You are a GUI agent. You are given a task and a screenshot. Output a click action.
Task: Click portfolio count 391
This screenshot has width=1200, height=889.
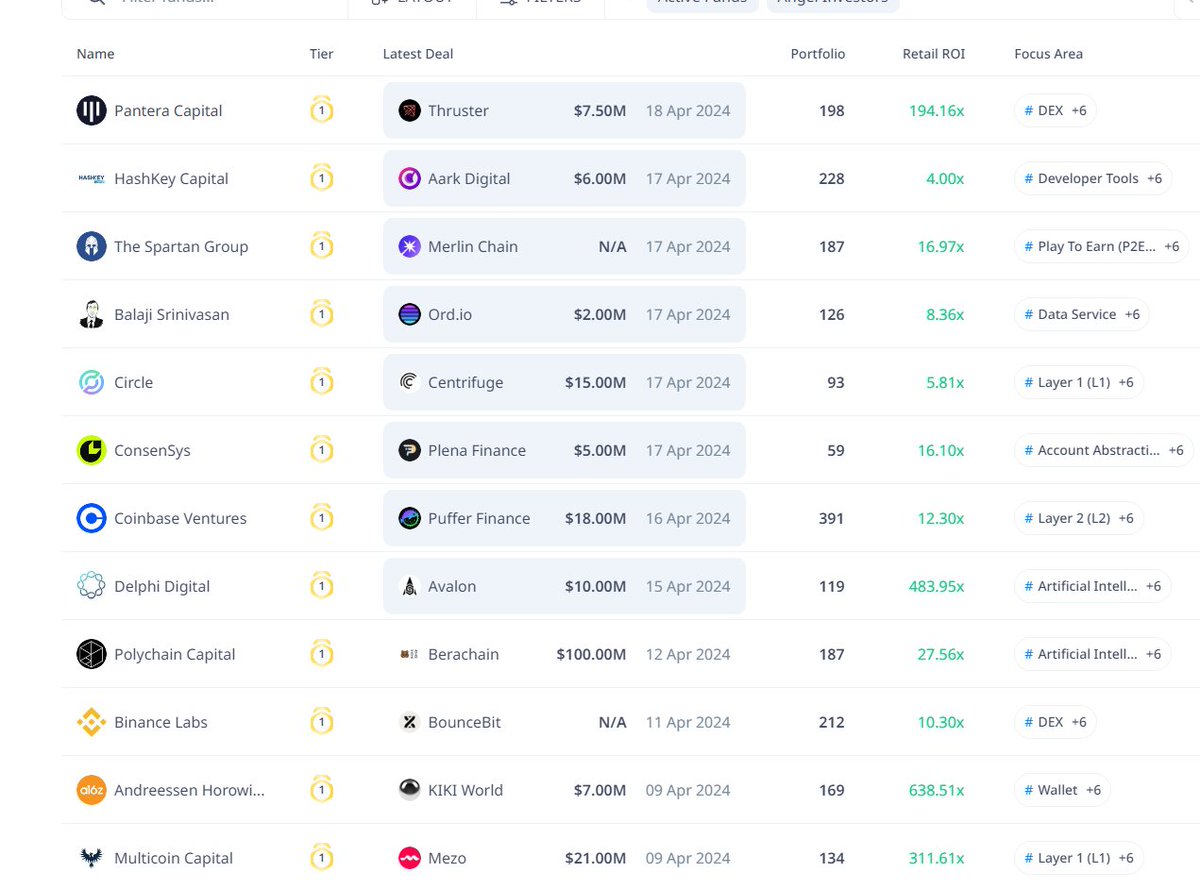click(831, 519)
